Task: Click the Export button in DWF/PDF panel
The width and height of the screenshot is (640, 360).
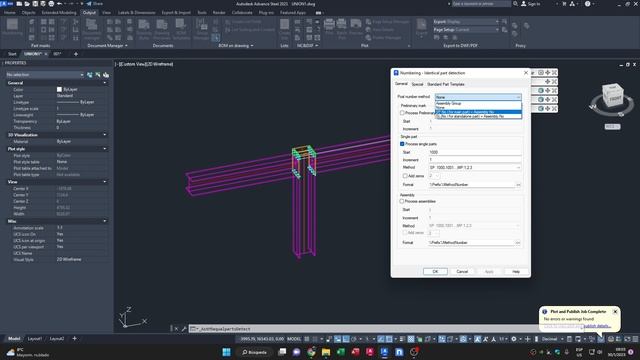Action: click(x=421, y=28)
